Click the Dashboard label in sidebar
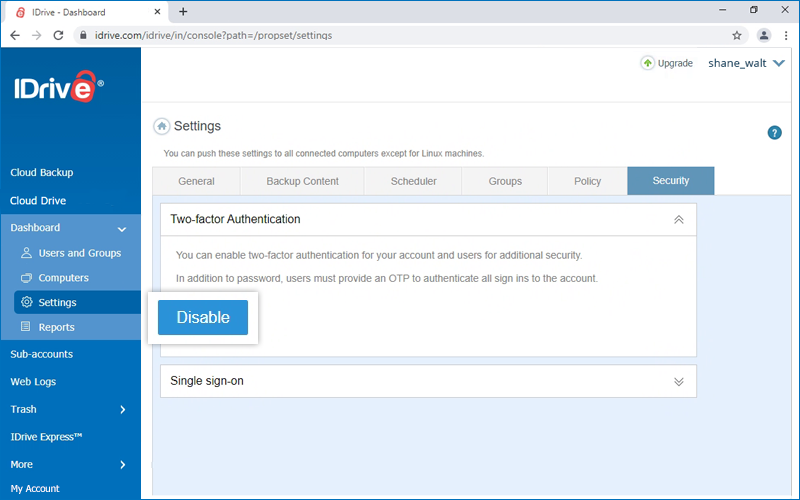800x500 pixels. 35,228
